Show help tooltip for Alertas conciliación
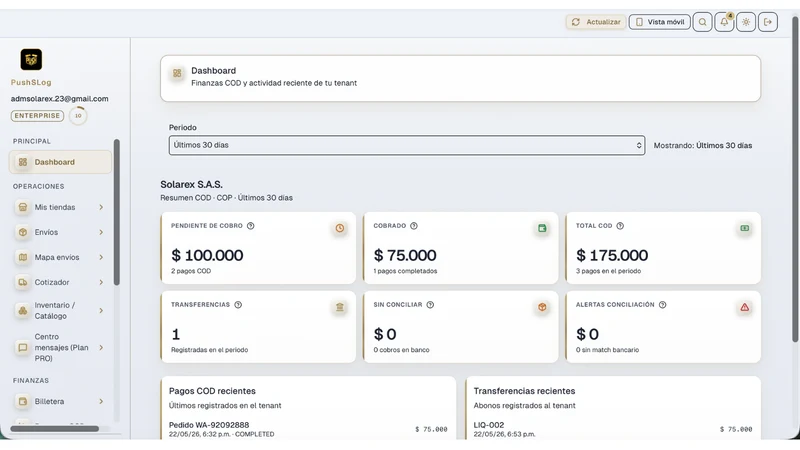Viewport: 800px width, 450px height. [662, 305]
